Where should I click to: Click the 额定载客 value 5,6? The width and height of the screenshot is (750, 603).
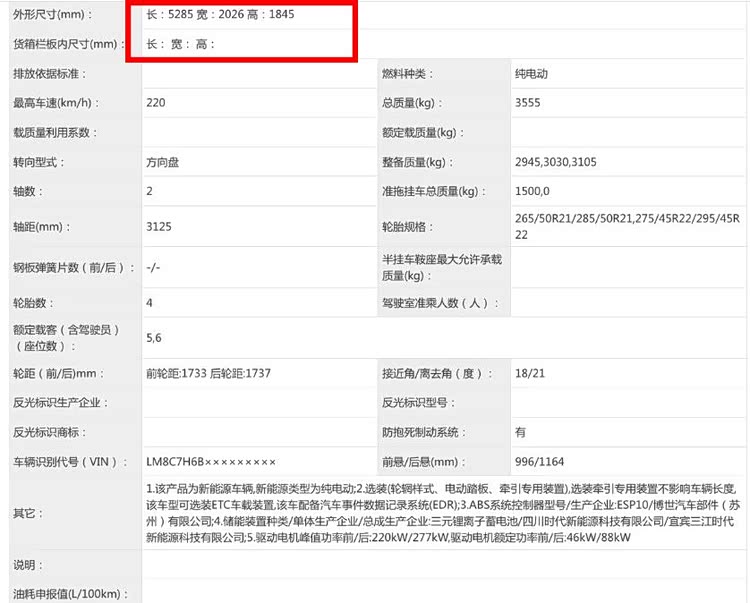coord(153,338)
